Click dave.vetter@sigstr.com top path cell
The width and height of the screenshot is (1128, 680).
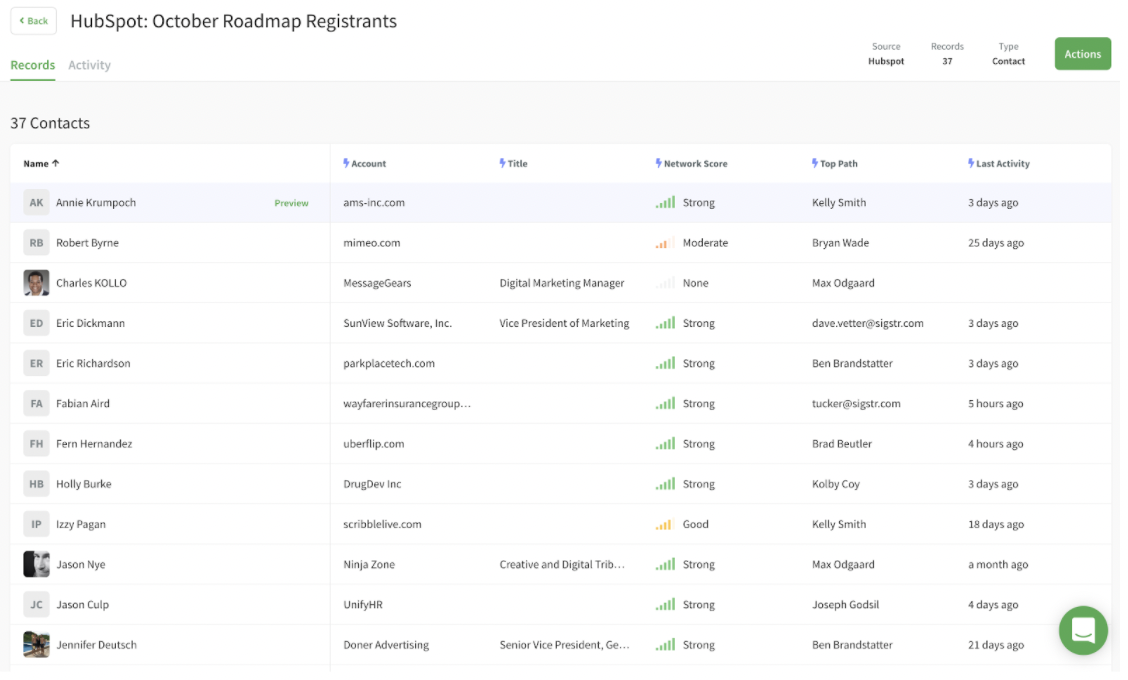coord(868,323)
